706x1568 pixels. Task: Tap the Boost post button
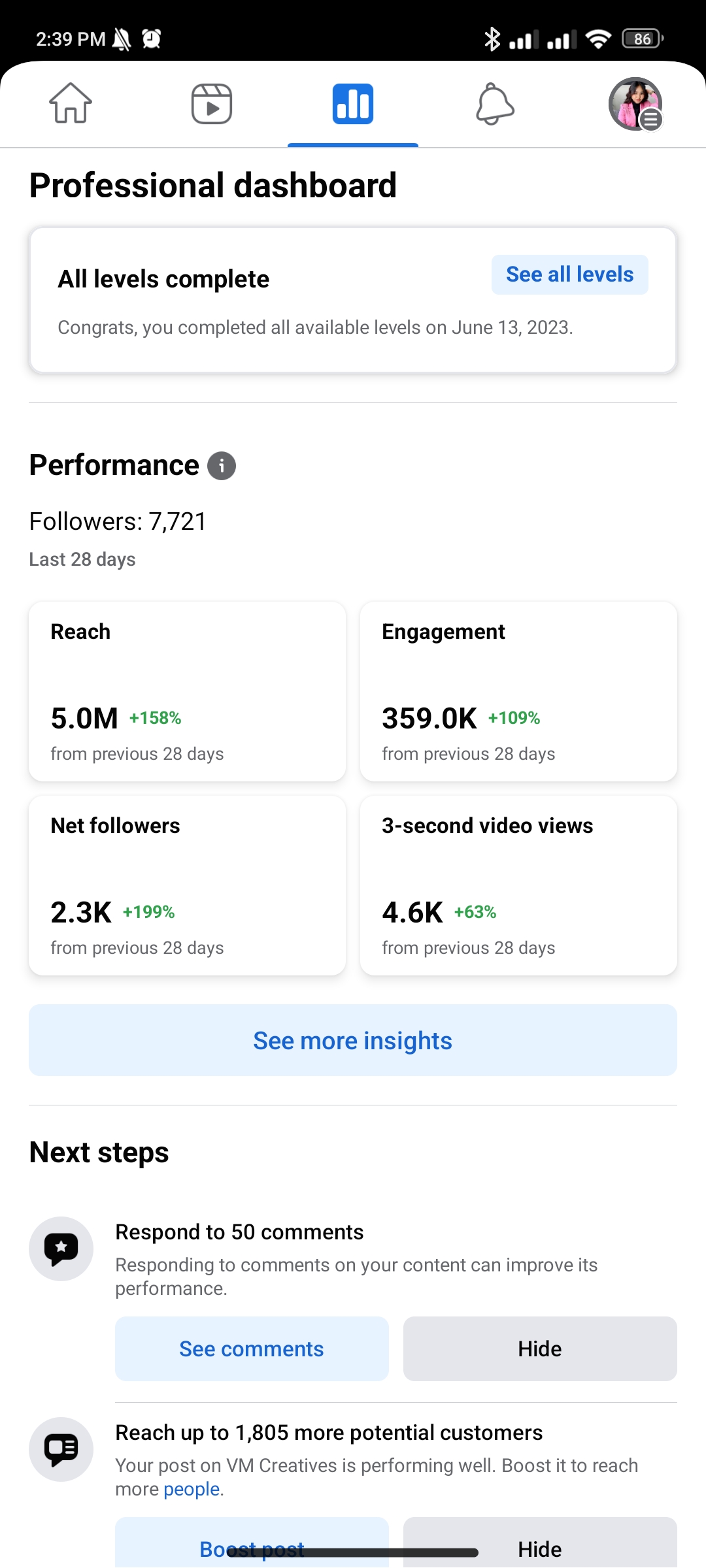[252, 1547]
